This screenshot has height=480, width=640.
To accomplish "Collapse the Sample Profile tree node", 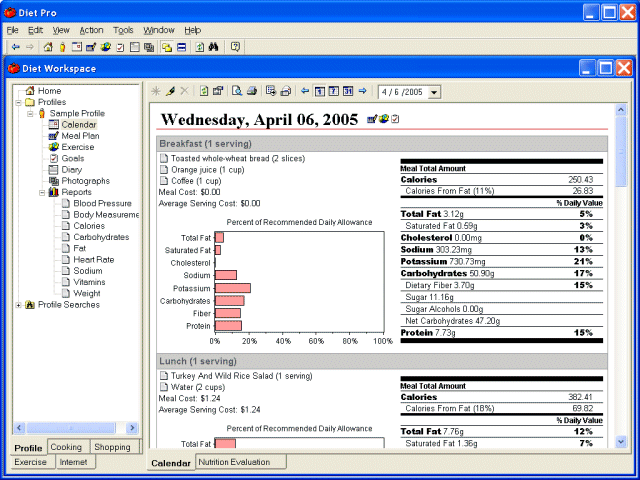I will pyautogui.click(x=31, y=114).
